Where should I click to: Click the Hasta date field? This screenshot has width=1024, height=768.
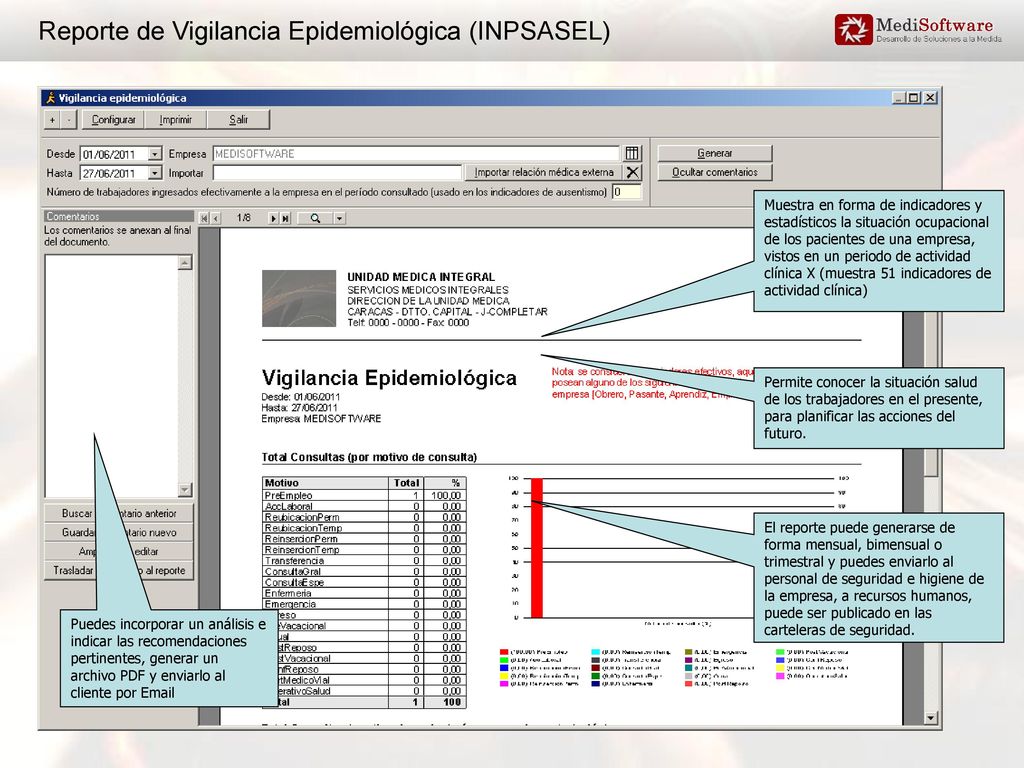click(114, 173)
